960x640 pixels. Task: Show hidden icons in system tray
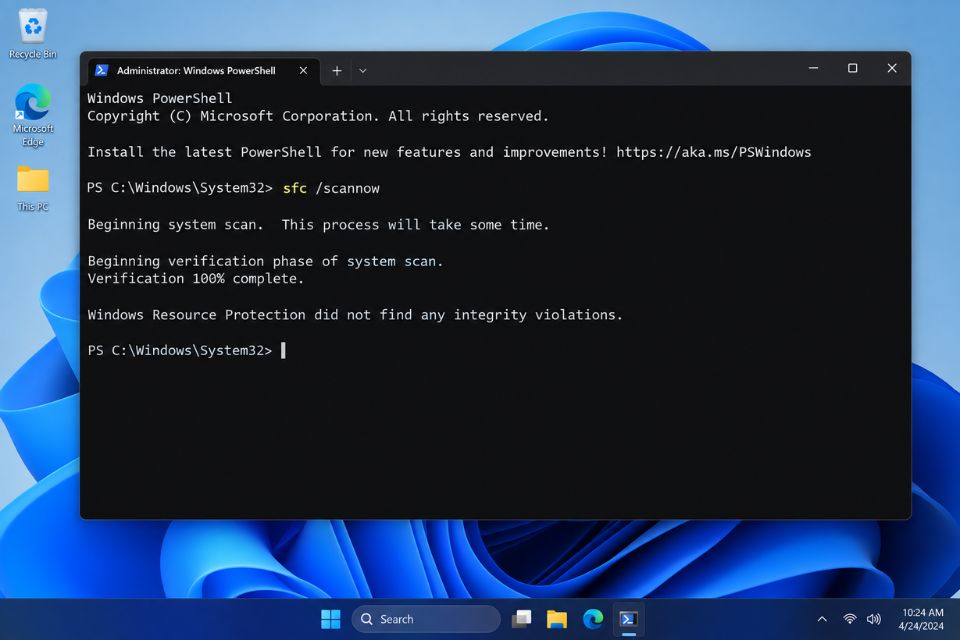[822, 619]
